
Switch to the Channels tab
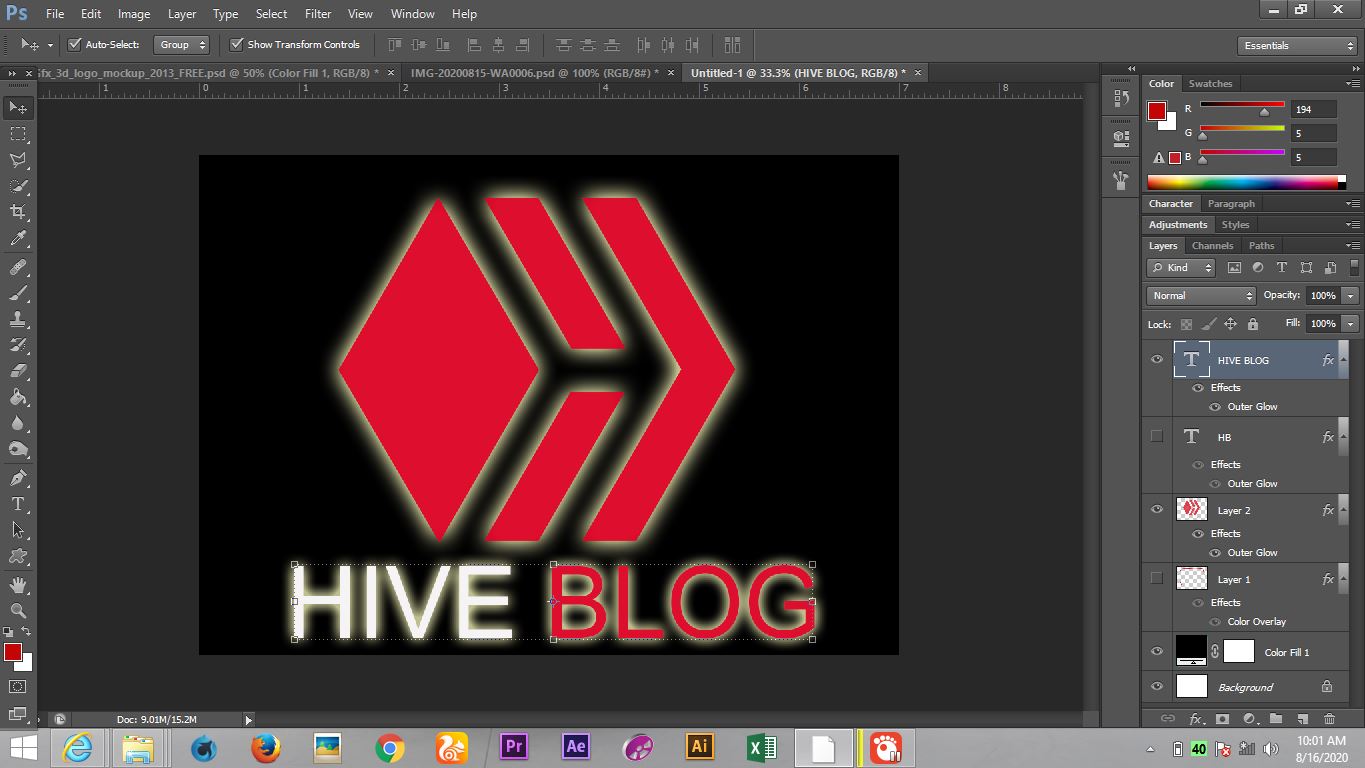1212,246
